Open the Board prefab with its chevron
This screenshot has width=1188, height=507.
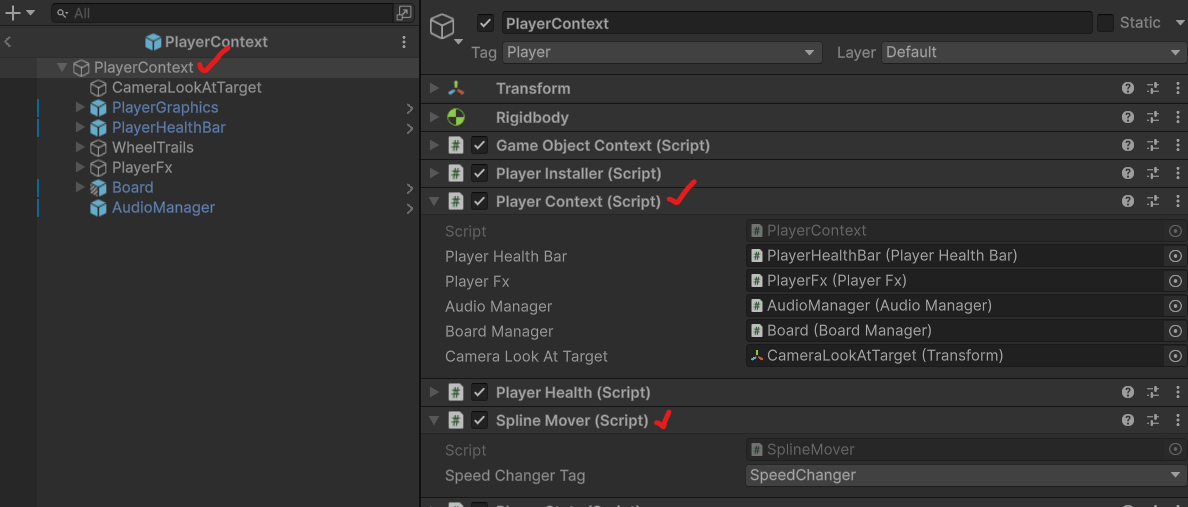pos(410,188)
